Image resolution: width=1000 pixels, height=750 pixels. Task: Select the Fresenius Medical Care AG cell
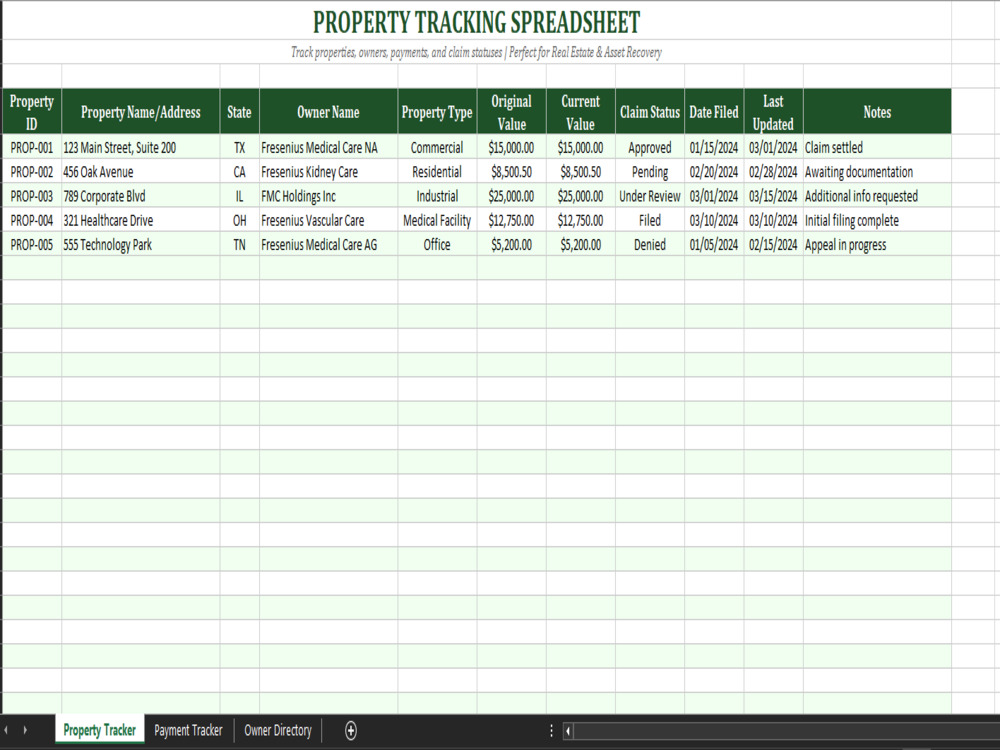tap(328, 244)
